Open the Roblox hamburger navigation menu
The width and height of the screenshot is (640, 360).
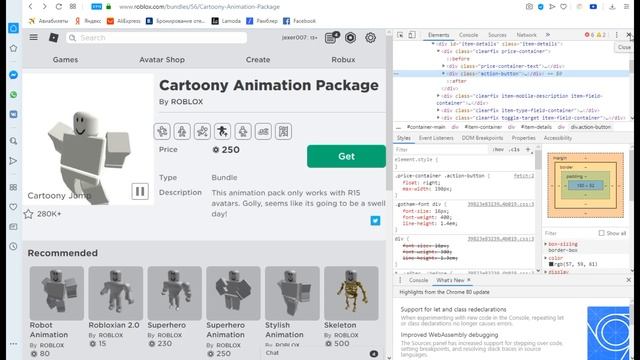coord(33,38)
